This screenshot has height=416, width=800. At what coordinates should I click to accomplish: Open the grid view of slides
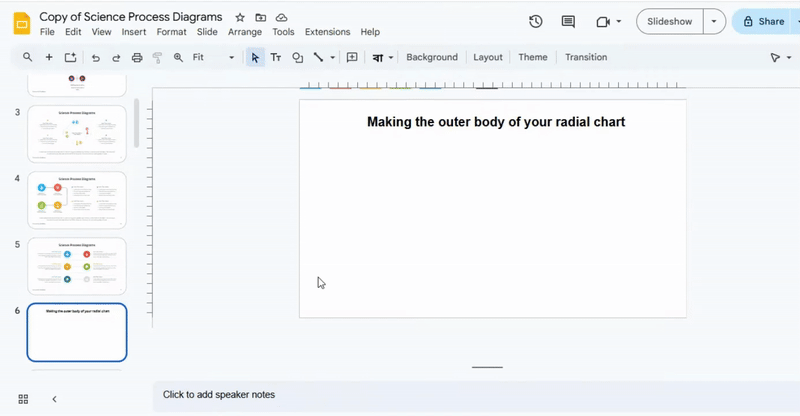[x=23, y=399]
